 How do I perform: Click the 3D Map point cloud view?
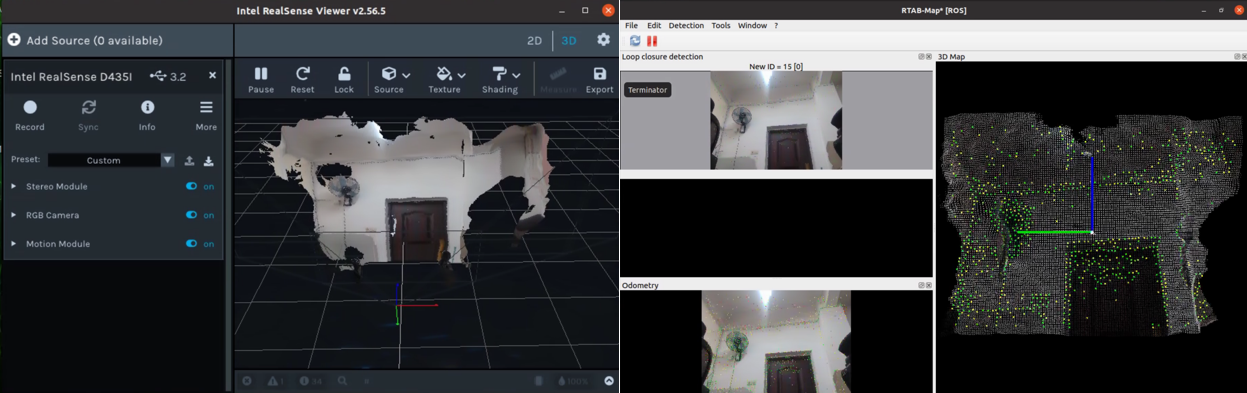tap(1091, 227)
